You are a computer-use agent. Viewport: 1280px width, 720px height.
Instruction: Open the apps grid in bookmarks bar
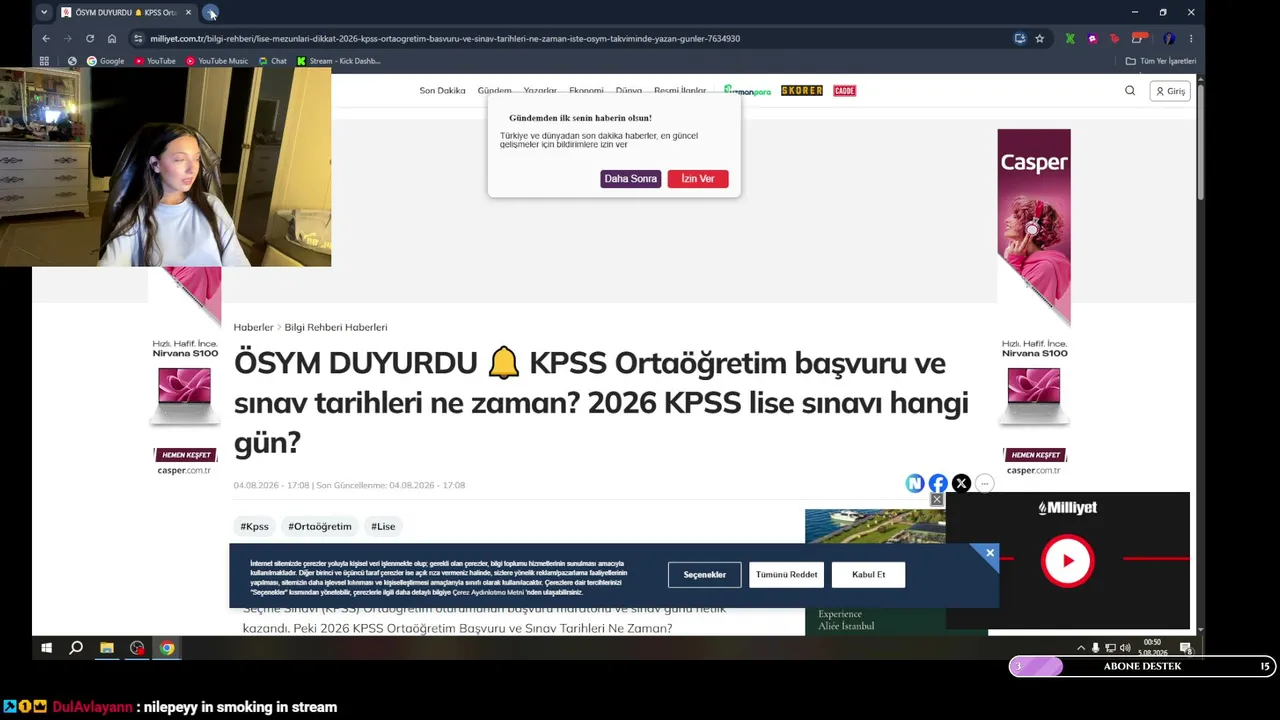(44, 61)
